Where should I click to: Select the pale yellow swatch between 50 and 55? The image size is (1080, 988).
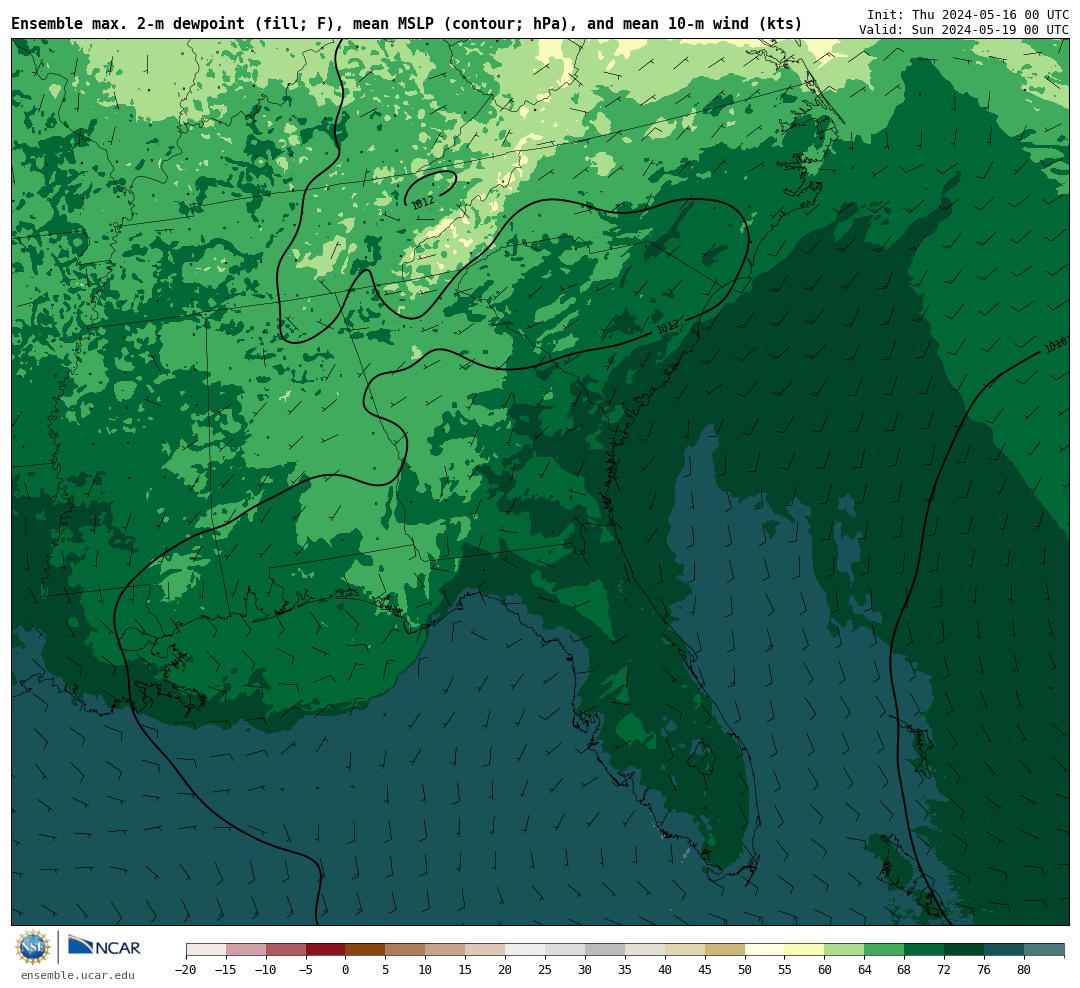[x=765, y=949]
